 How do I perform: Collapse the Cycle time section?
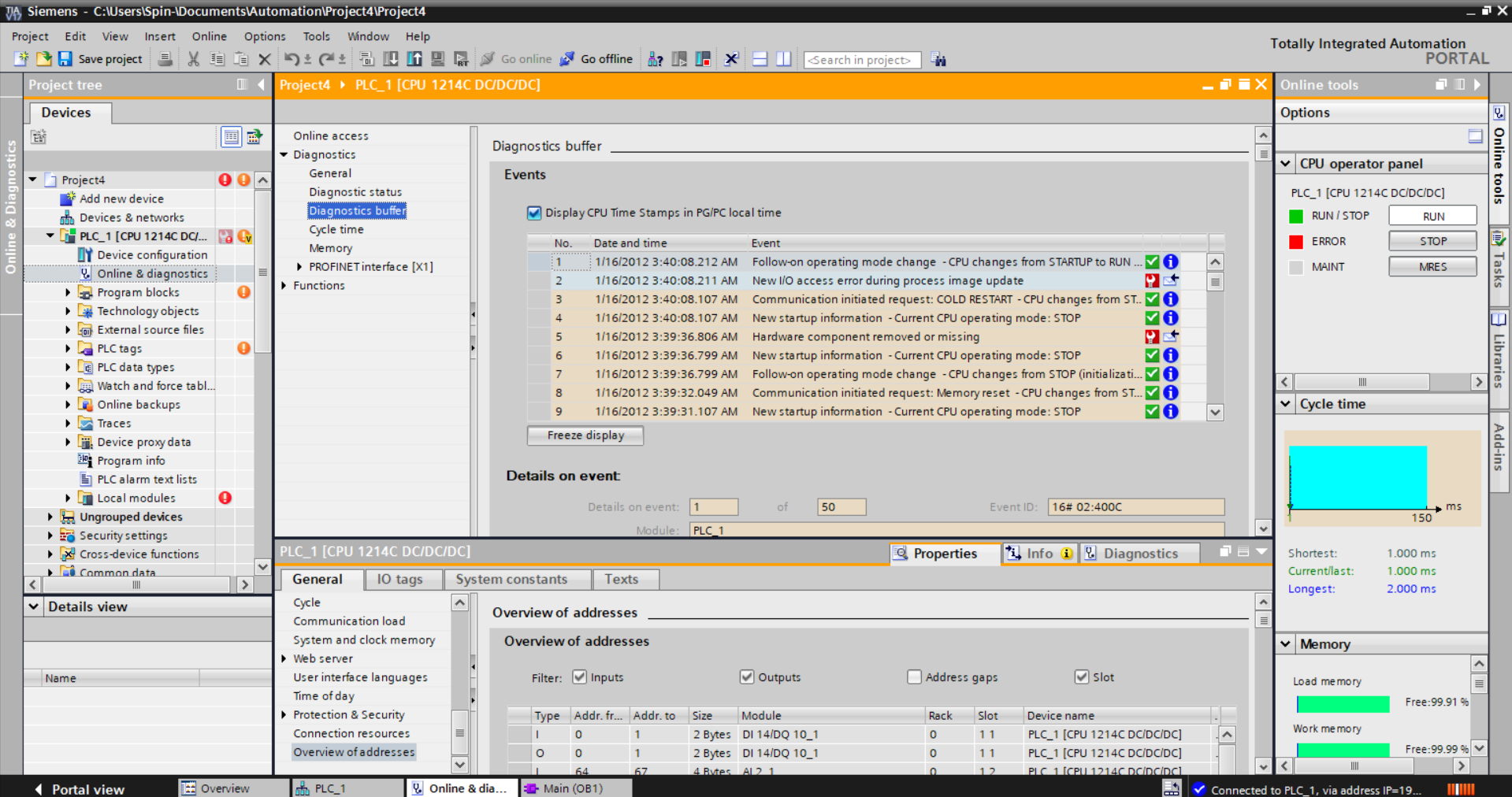(1286, 404)
